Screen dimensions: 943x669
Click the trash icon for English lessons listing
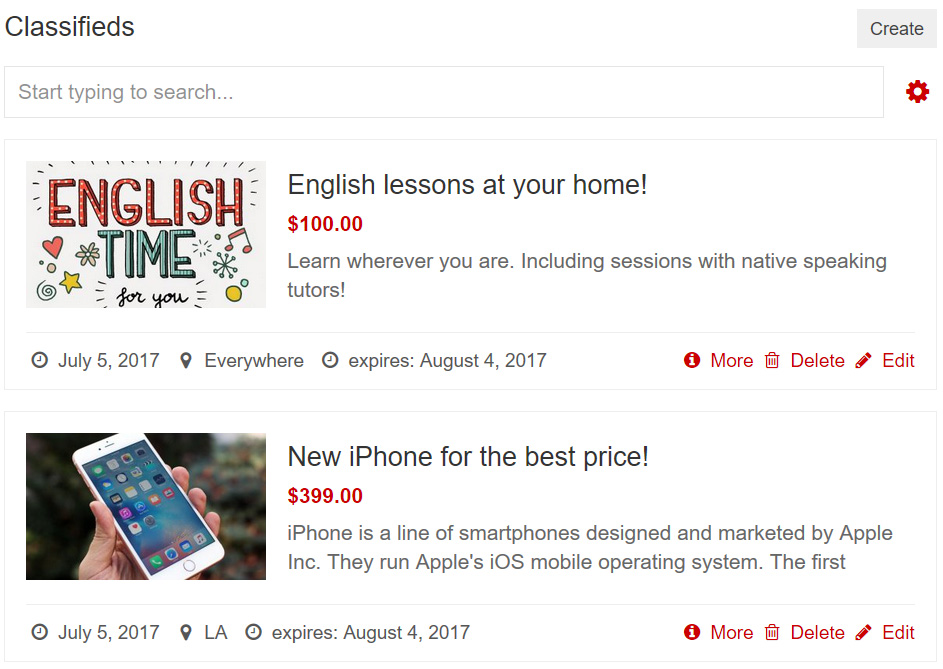772,360
